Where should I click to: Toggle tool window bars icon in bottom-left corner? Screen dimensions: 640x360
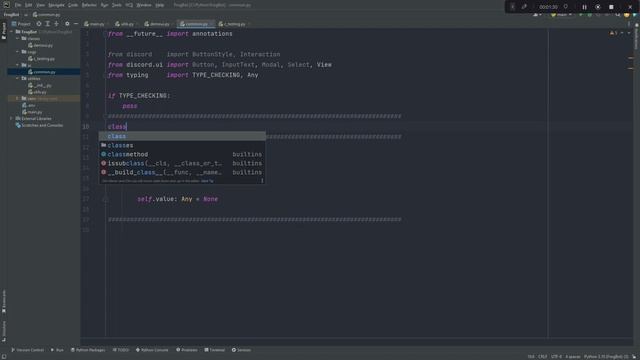tap(4, 356)
